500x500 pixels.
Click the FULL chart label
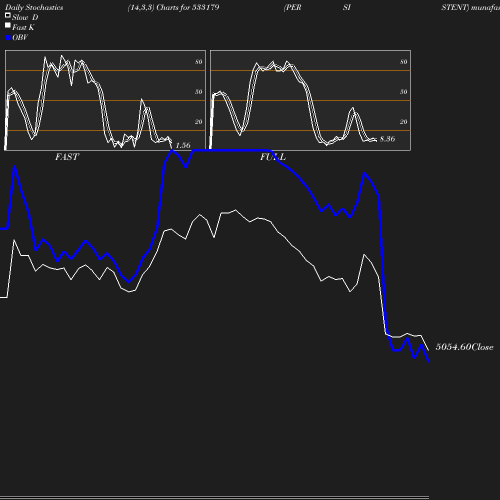[x=273, y=157]
